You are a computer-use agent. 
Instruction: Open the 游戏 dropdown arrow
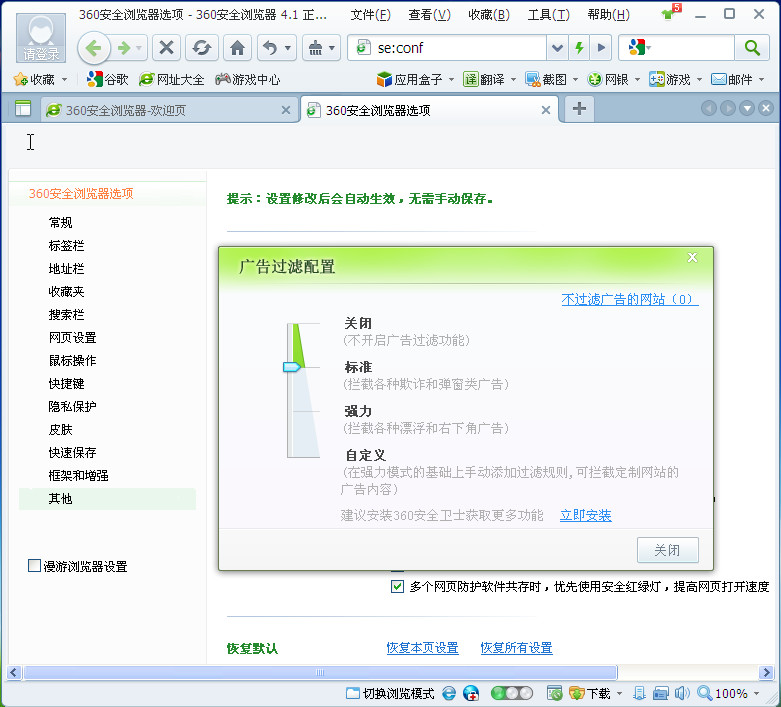tap(699, 79)
